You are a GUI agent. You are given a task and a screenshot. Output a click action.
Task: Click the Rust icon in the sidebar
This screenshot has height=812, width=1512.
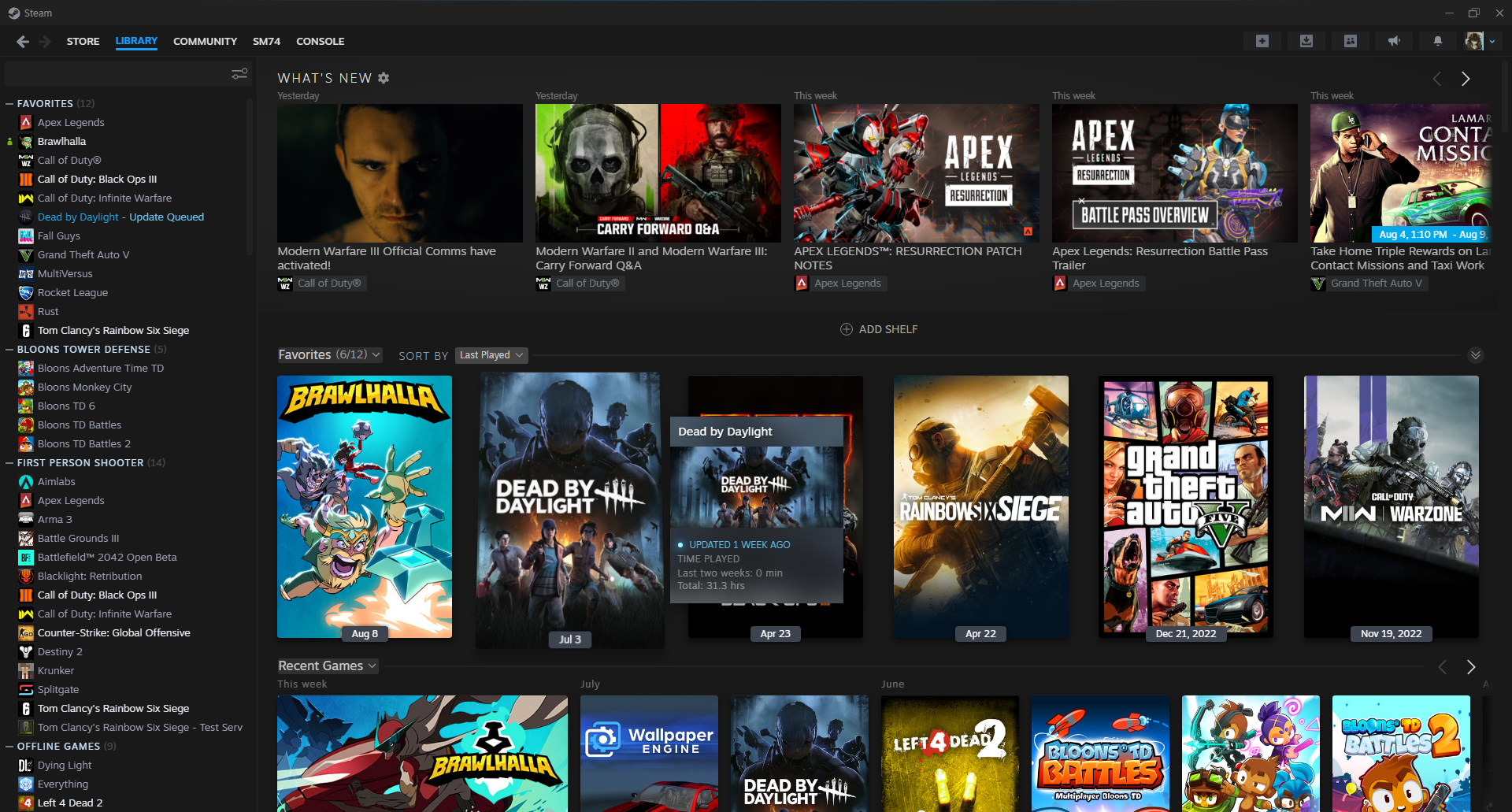pyautogui.click(x=26, y=311)
